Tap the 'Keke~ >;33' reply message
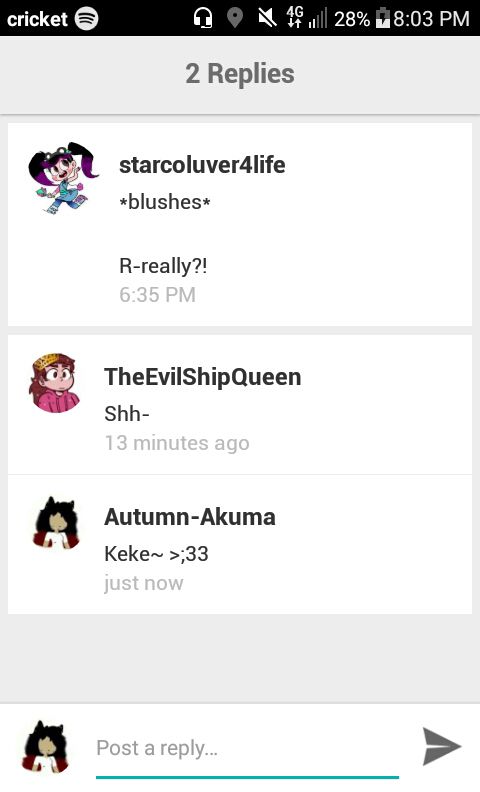 [x=156, y=554]
